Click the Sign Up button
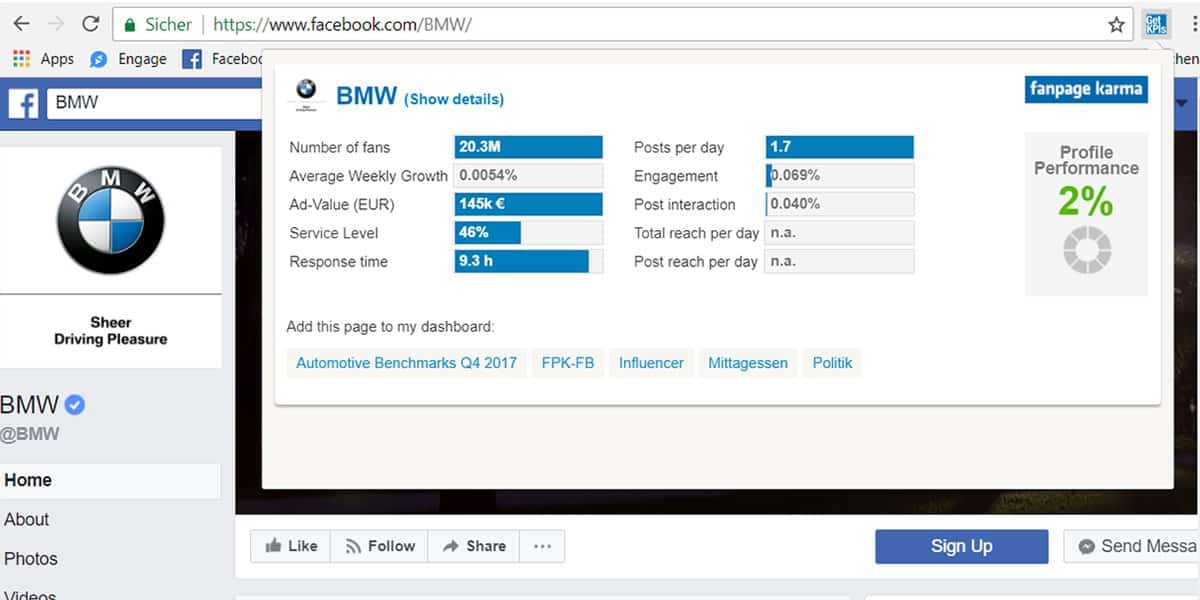Screen dimensions: 1200x600 [961, 546]
